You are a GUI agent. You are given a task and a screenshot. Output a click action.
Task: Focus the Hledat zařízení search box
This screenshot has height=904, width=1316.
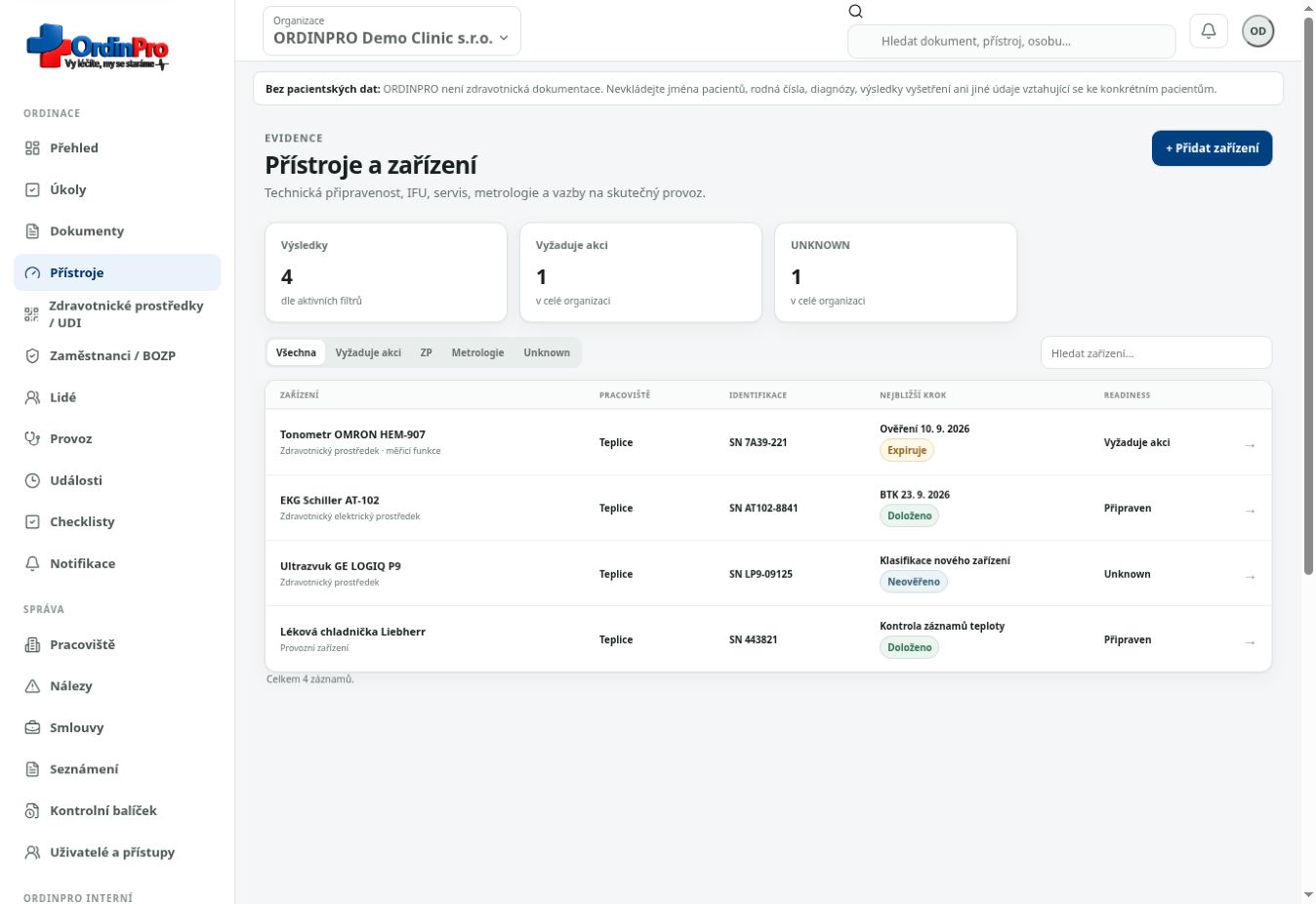pos(1156,352)
